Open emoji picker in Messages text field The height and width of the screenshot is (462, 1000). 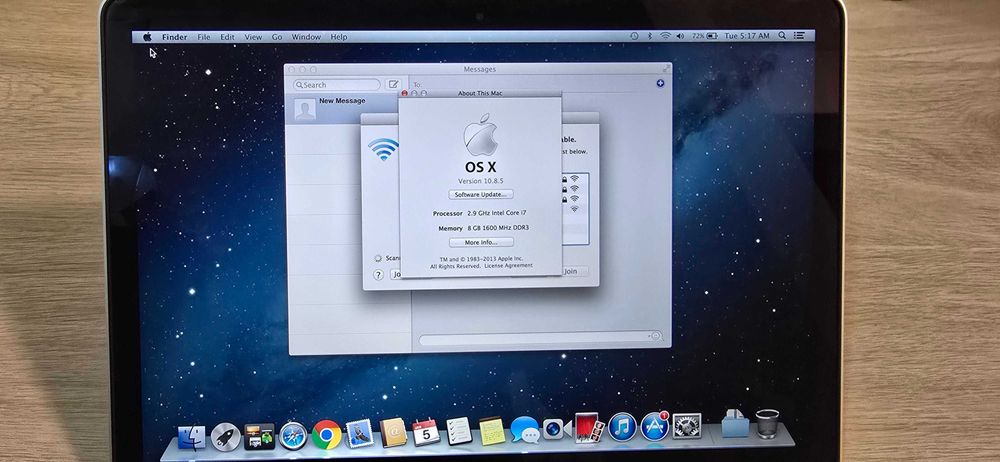656,336
